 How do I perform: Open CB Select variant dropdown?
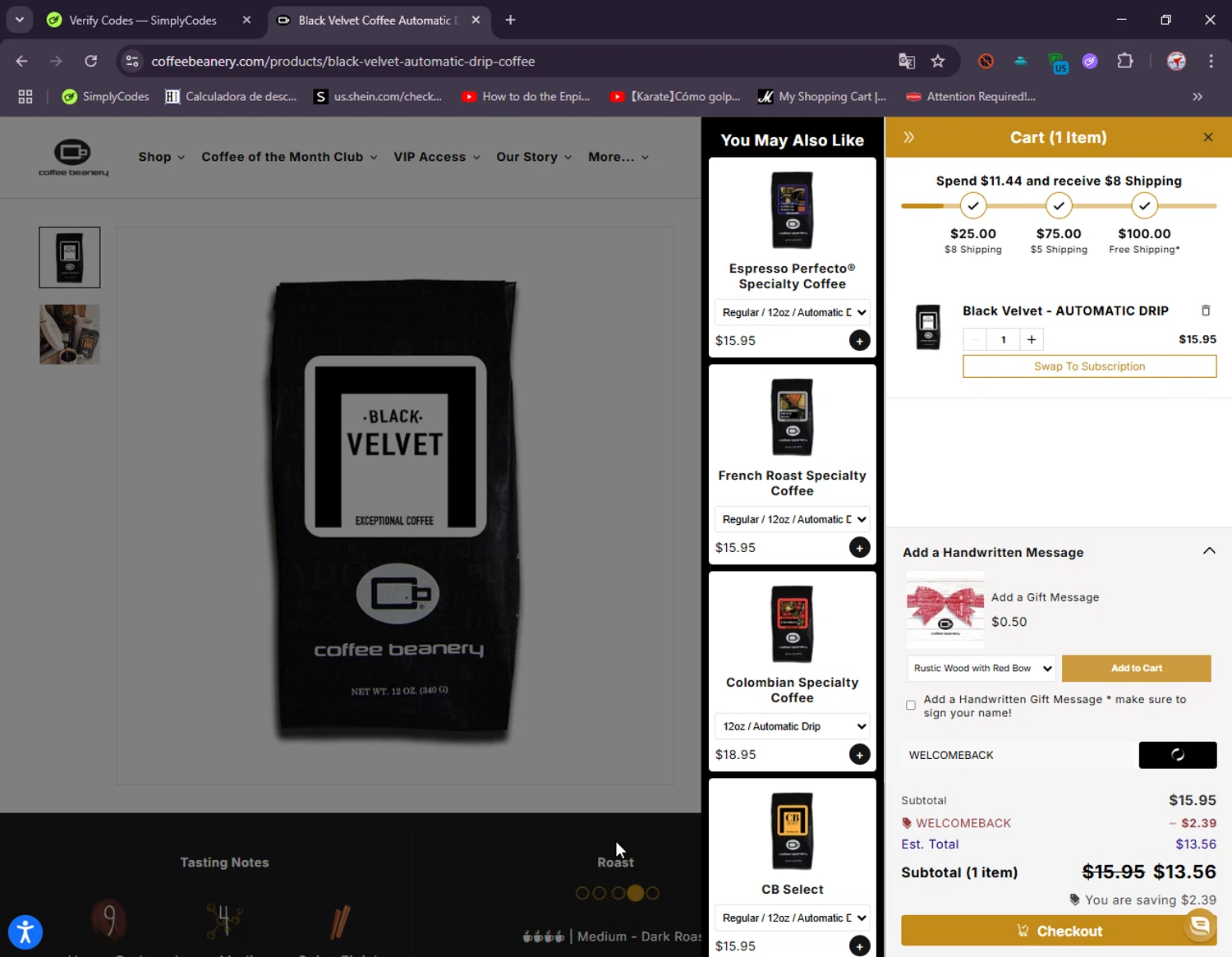[x=792, y=918]
